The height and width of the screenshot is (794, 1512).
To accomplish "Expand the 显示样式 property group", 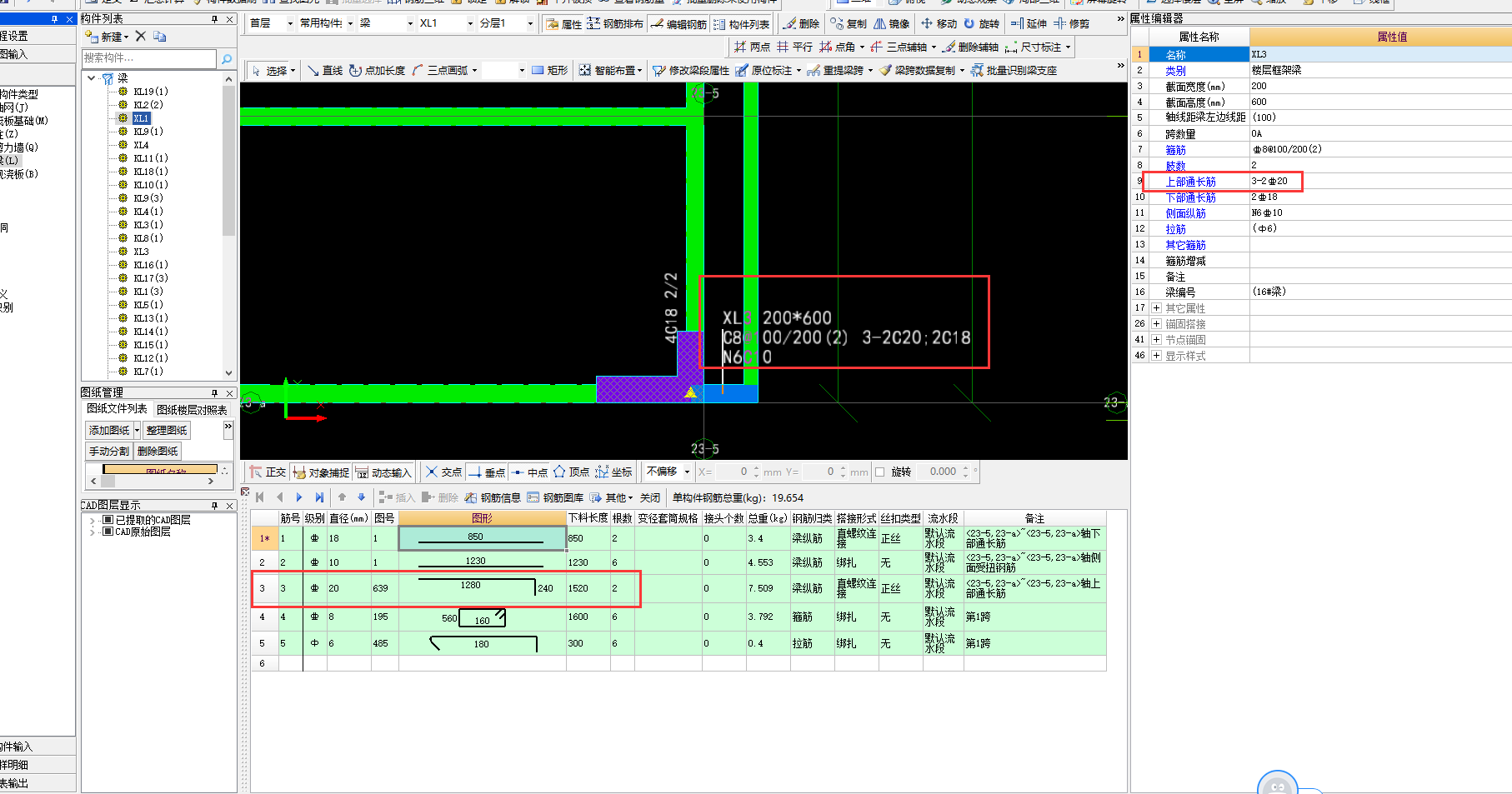I will [x=1156, y=356].
